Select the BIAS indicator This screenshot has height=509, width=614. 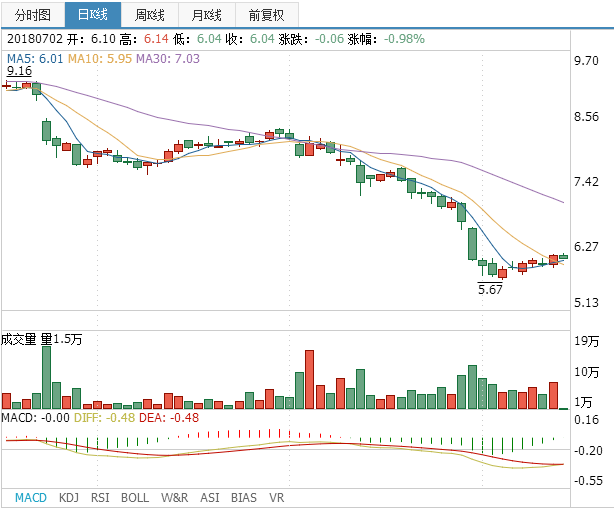(x=244, y=498)
